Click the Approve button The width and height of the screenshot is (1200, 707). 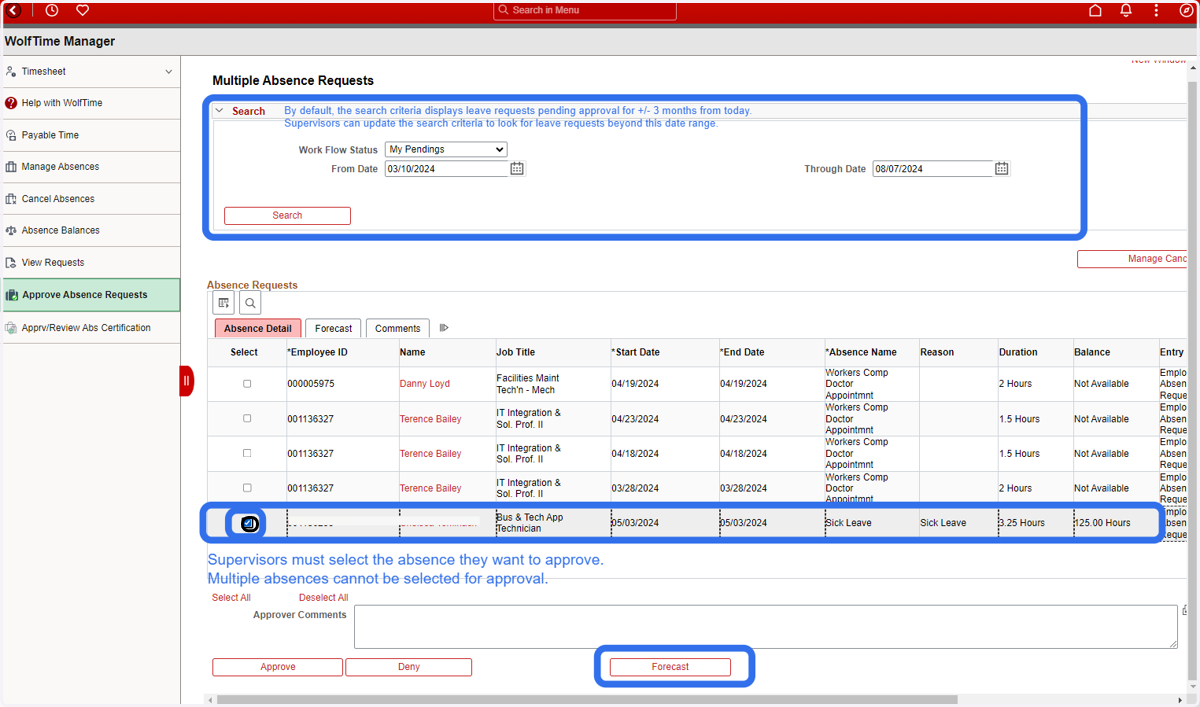tap(277, 667)
